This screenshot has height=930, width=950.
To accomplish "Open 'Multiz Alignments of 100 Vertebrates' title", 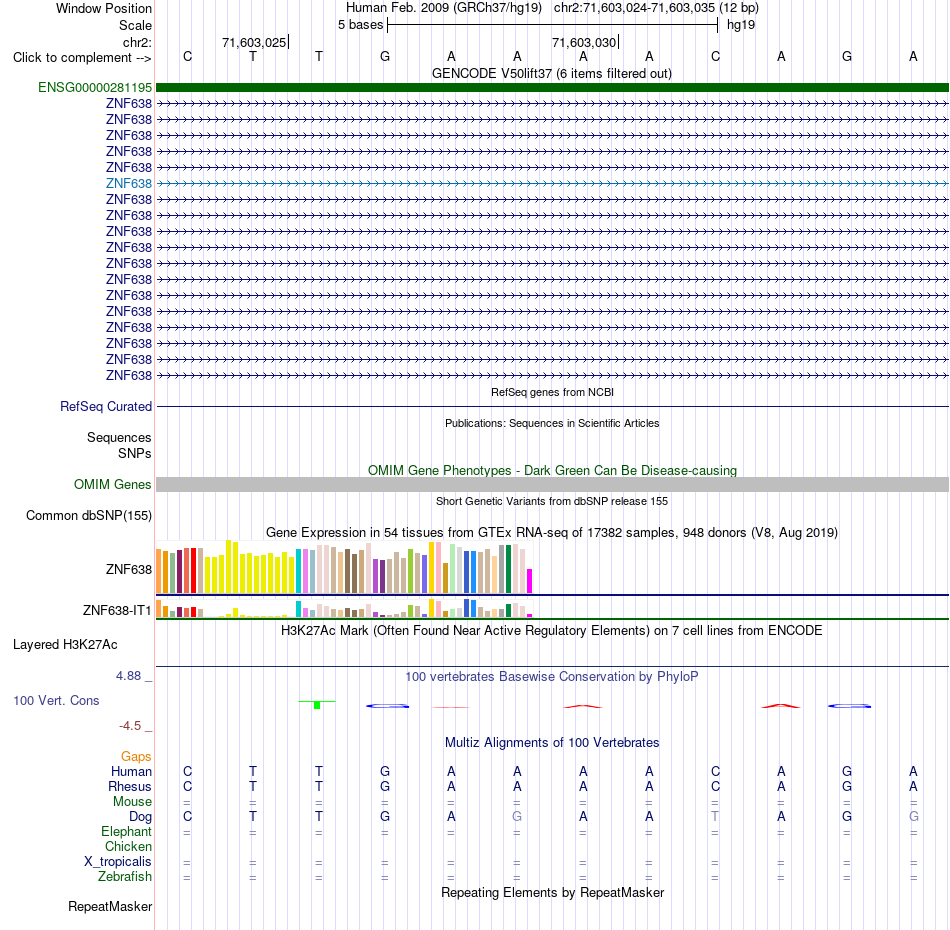I will coord(552,742).
